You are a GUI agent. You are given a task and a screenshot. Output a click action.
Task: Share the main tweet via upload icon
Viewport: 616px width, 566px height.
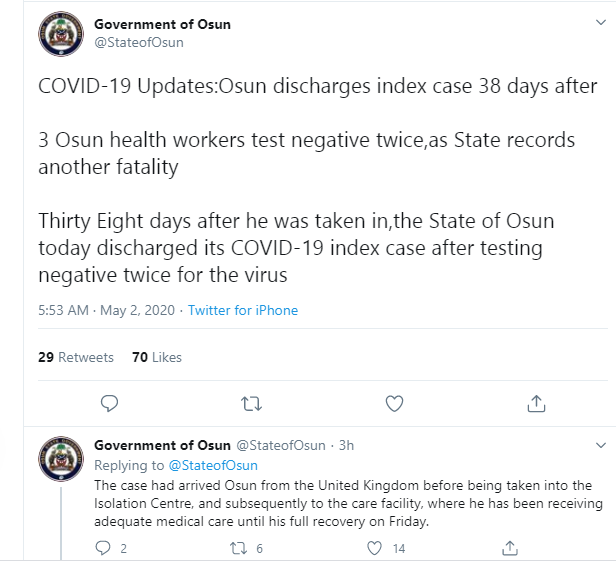536,403
